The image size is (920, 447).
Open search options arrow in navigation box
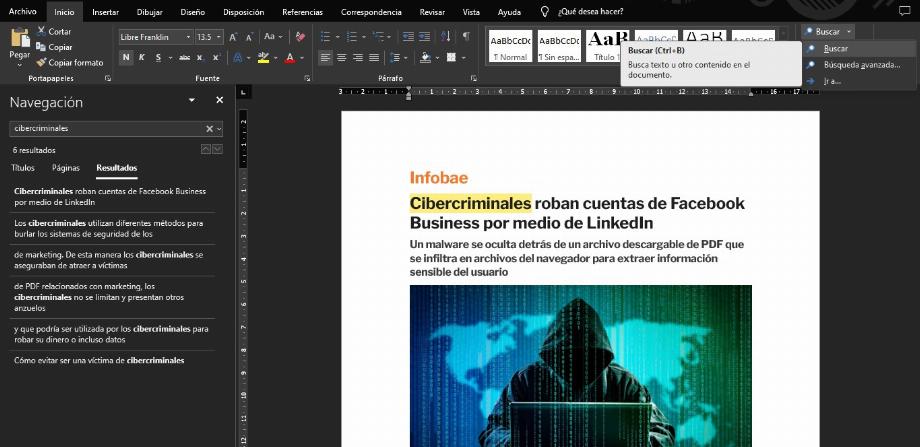click(219, 128)
